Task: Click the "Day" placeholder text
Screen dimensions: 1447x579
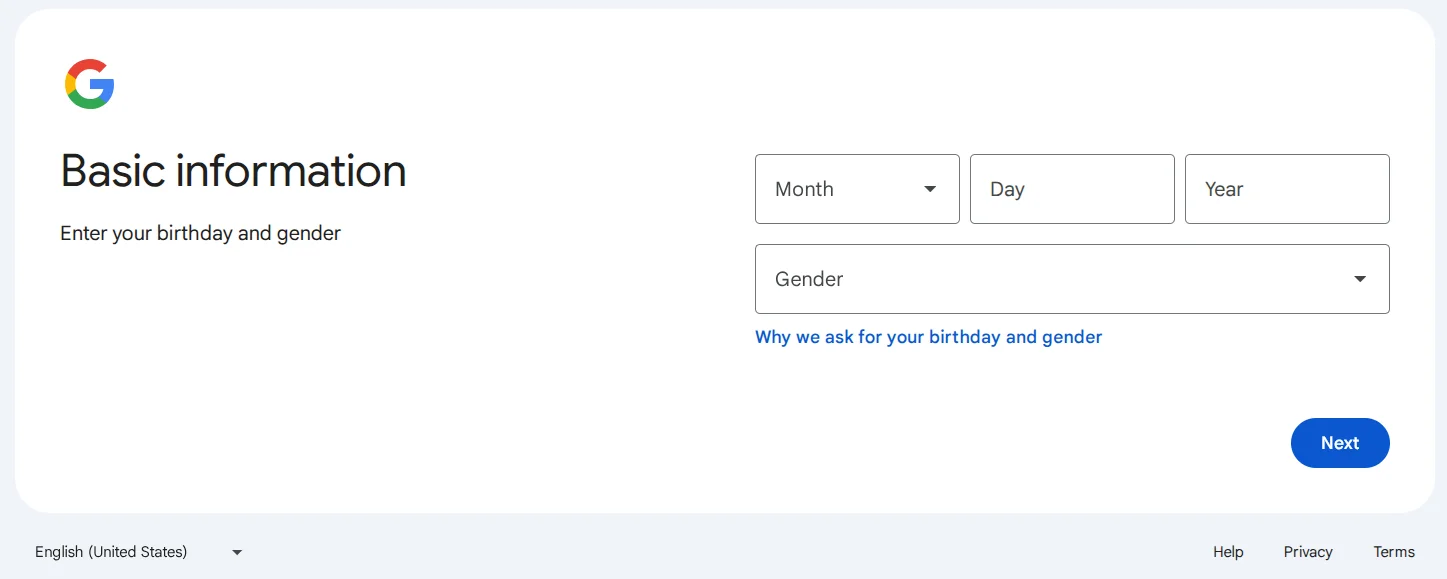Action: coord(1007,189)
